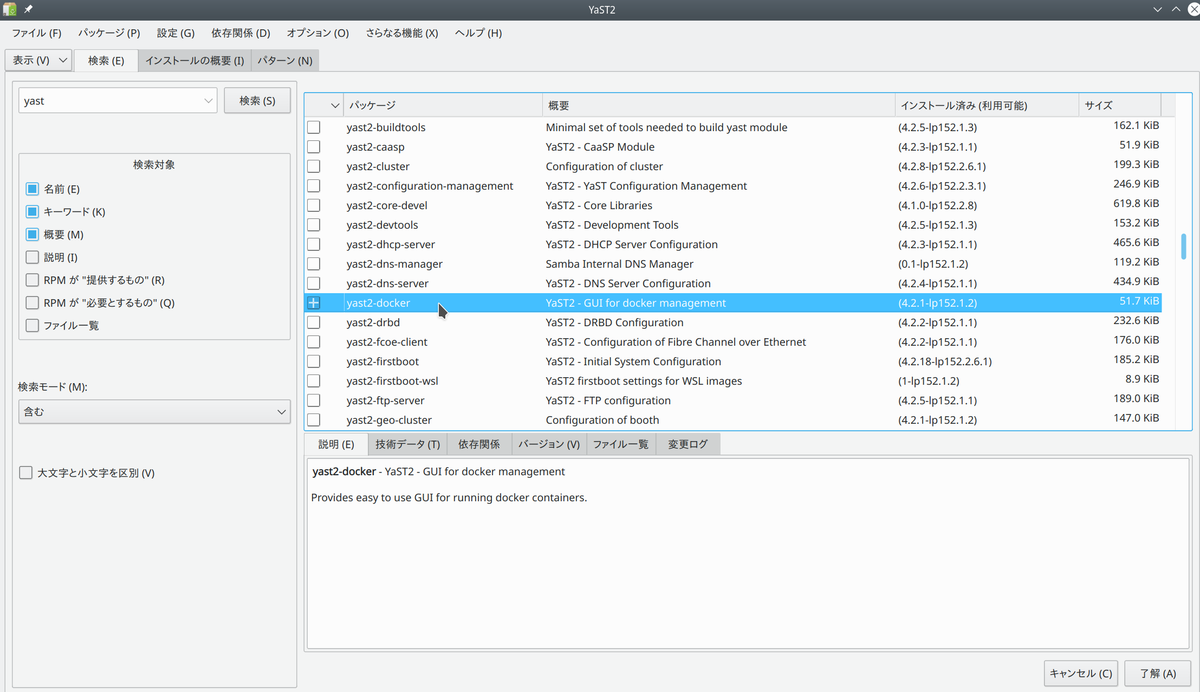Switch to the パターン (N) tab
This screenshot has height=692, width=1200.
[285, 61]
